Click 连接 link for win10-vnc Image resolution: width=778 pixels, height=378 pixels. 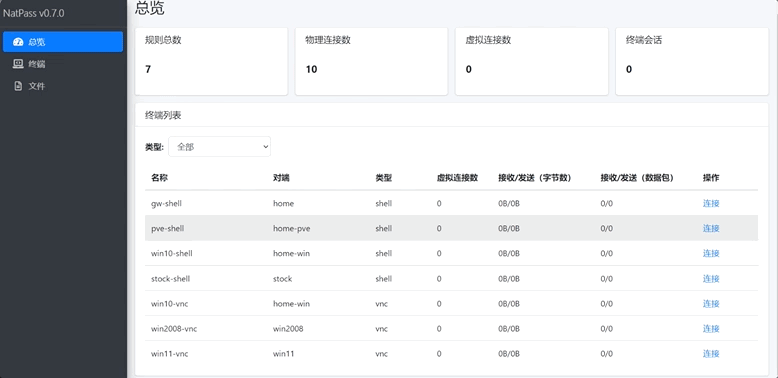point(711,304)
